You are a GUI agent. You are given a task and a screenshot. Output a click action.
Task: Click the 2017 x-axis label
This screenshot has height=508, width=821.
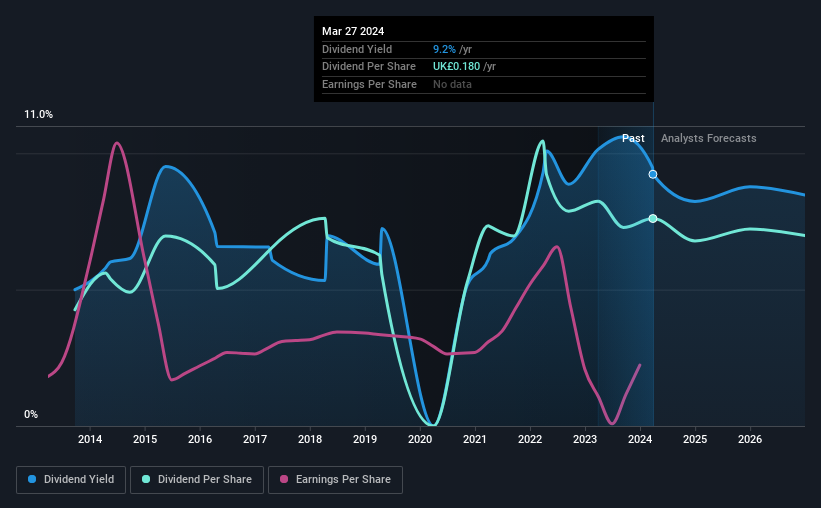(255, 439)
